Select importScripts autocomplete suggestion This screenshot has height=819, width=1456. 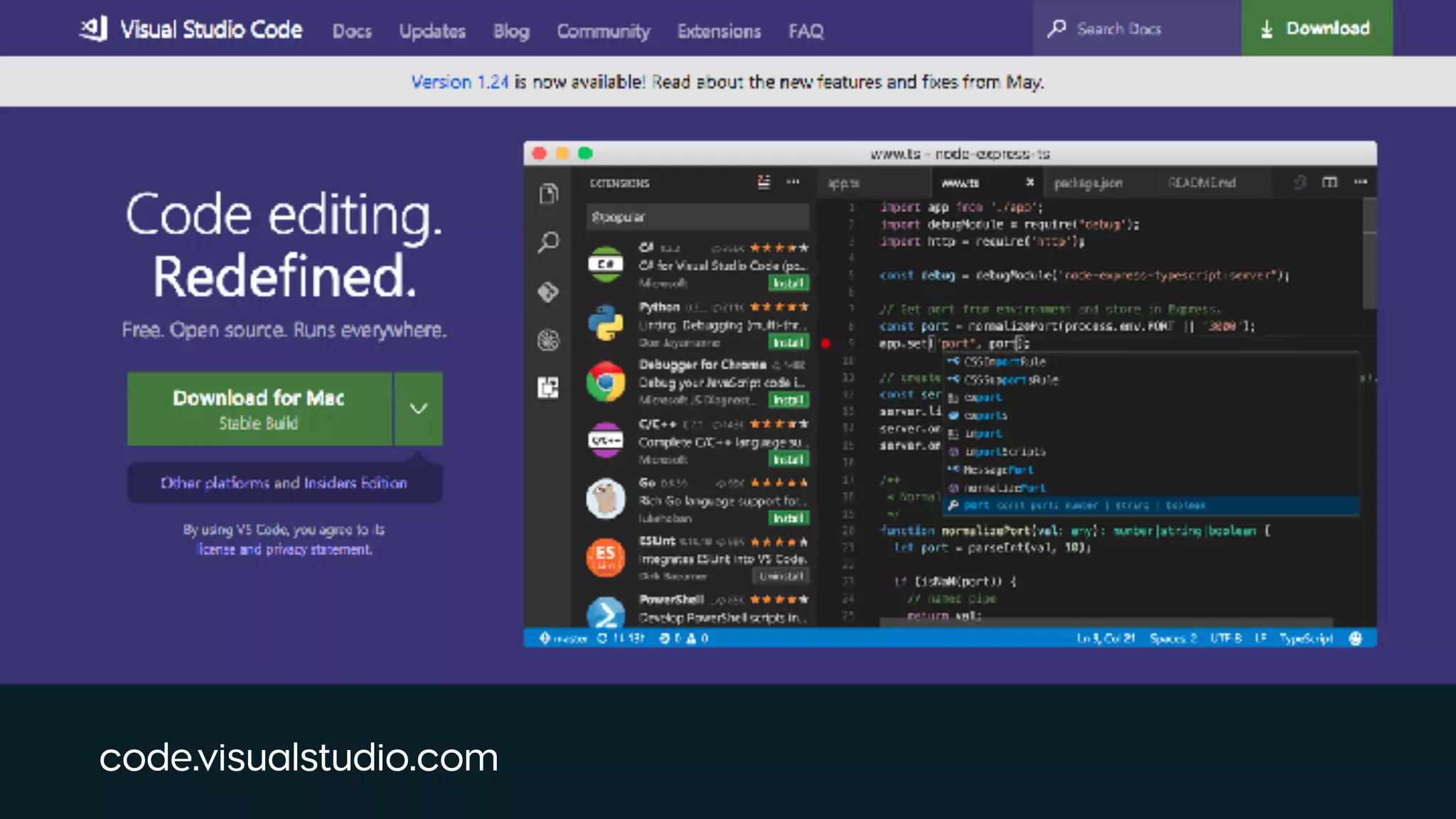1151,452
